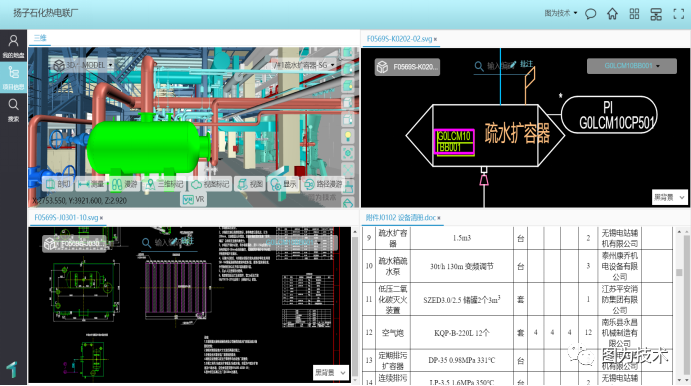Screen dimensions: 691x386
Task: Select the 剖切 sectioning tool
Action: coord(59,184)
